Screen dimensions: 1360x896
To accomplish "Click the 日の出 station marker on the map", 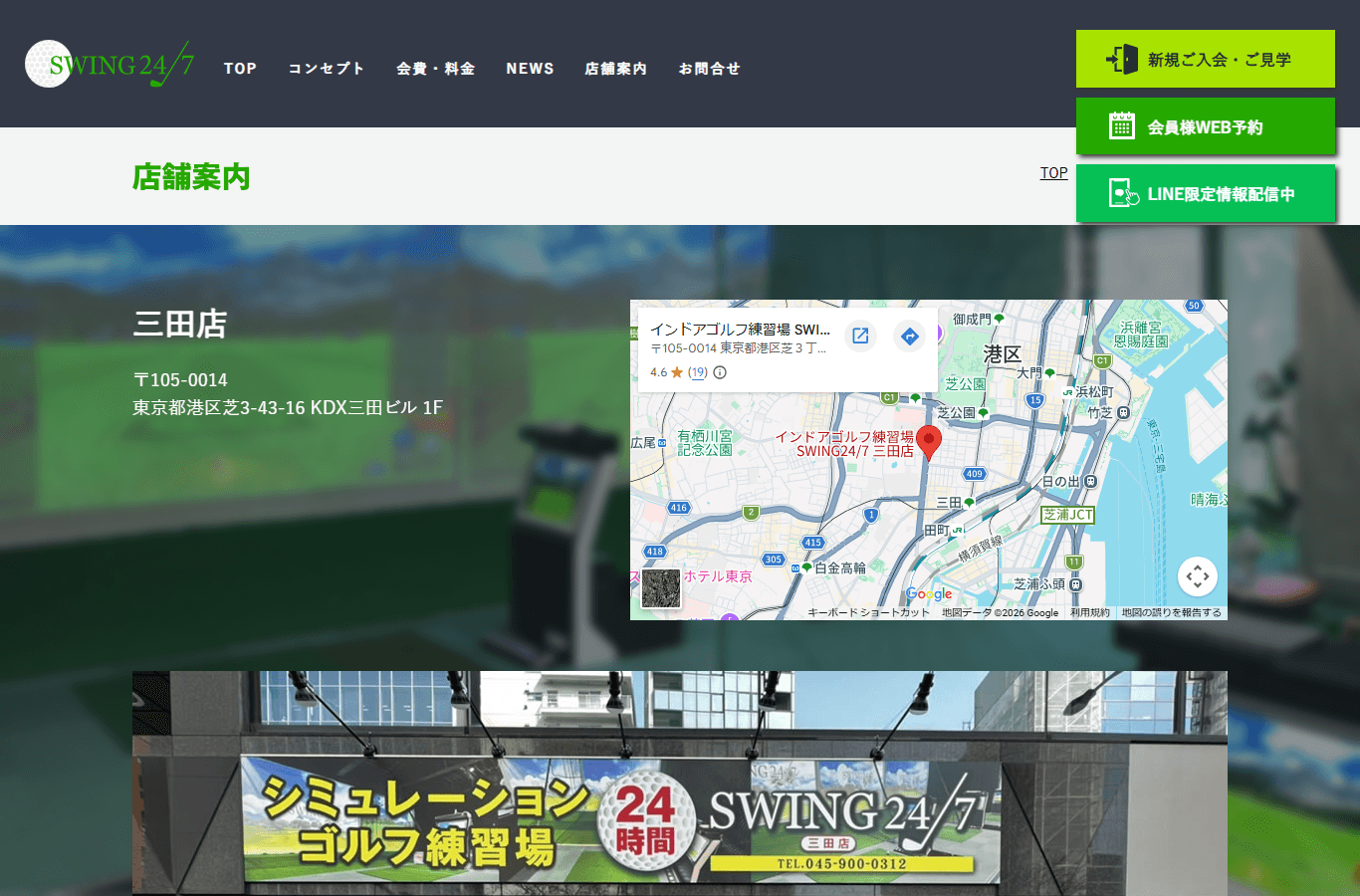I will tap(1090, 481).
